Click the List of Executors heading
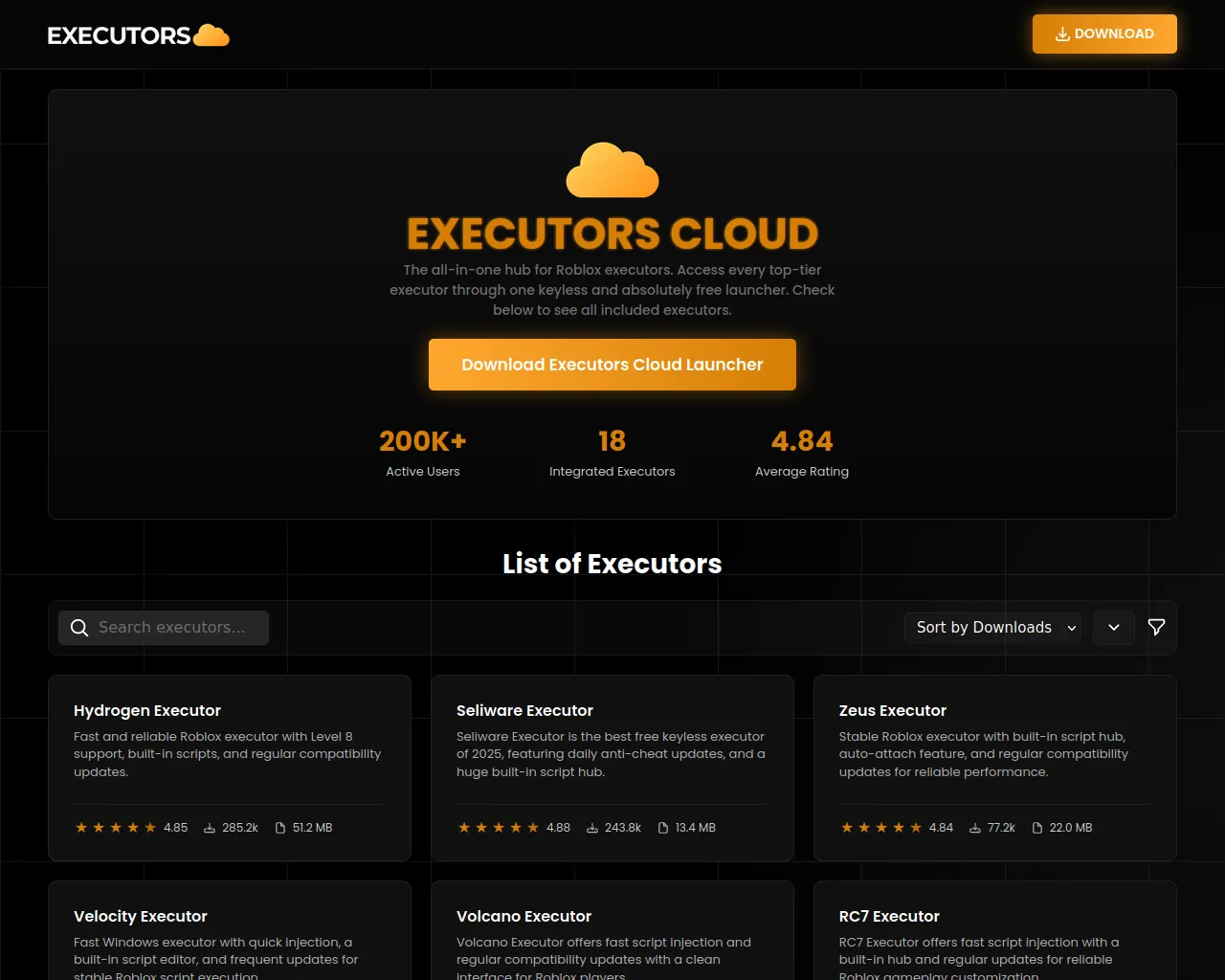The height and width of the screenshot is (980, 1225). 612,564
